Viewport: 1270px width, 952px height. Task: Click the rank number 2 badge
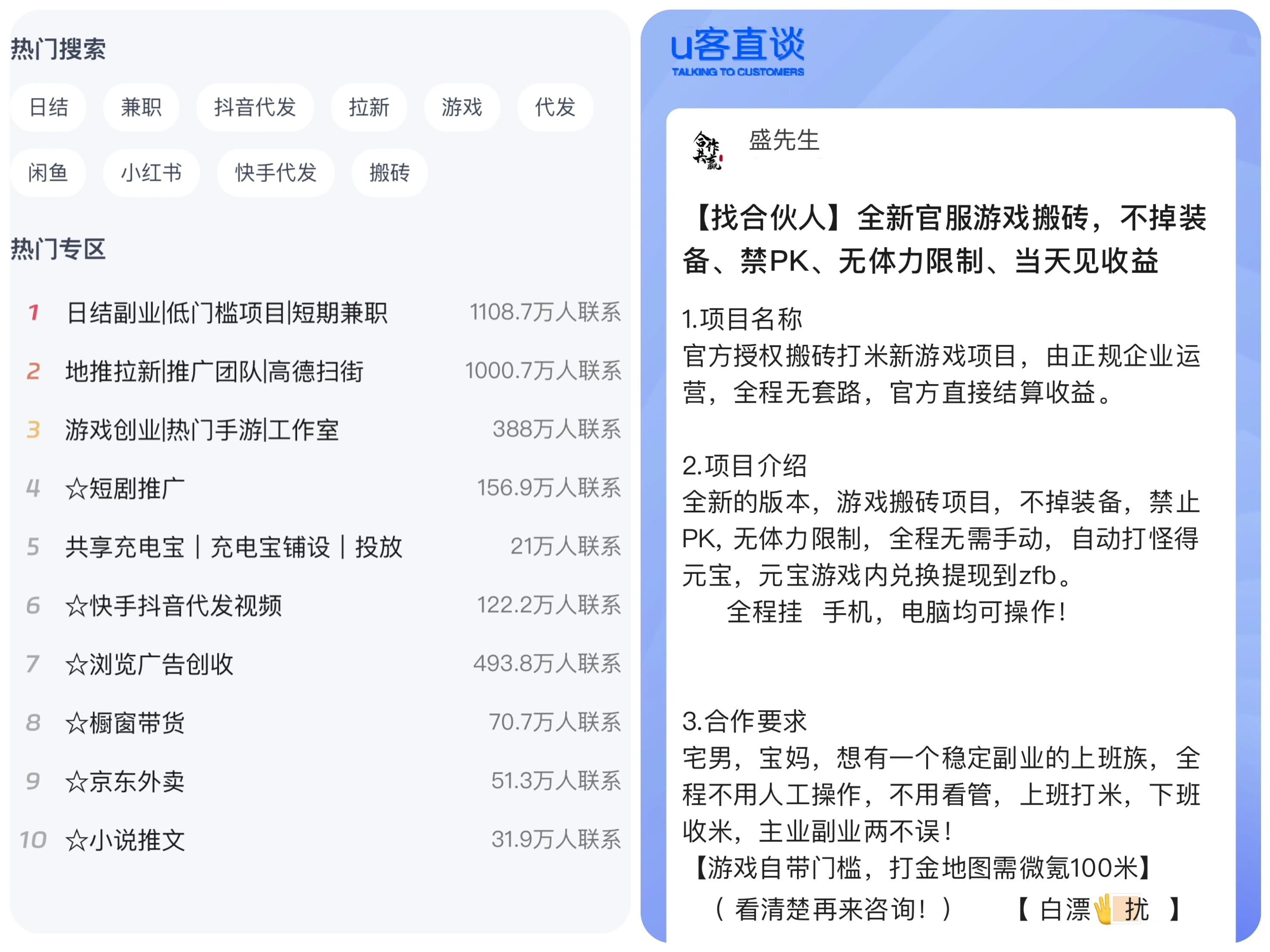pos(33,371)
